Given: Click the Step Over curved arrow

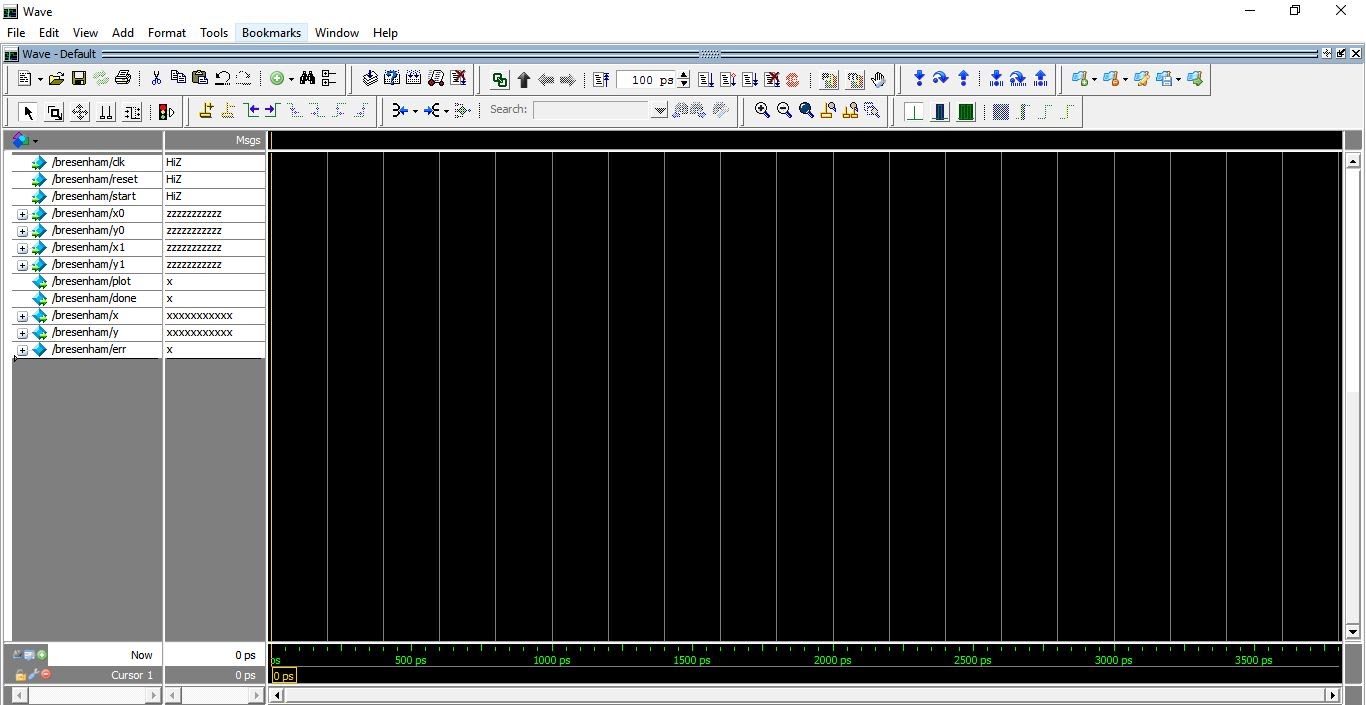Looking at the screenshot, I should [941, 79].
